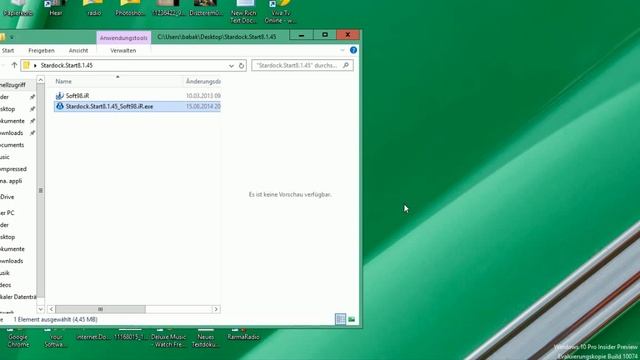640x360 pixels.
Task: Expand the ribbon with the chevron
Action: tap(342, 50)
